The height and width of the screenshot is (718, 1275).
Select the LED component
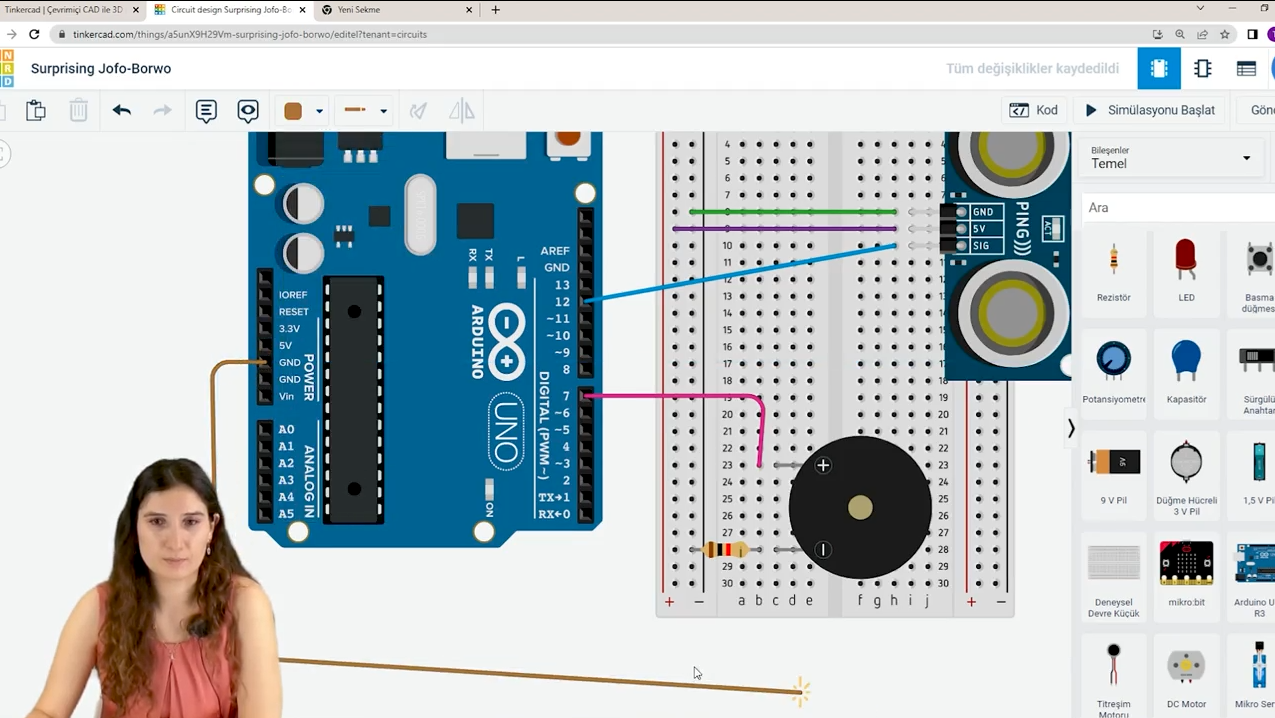(x=1186, y=270)
